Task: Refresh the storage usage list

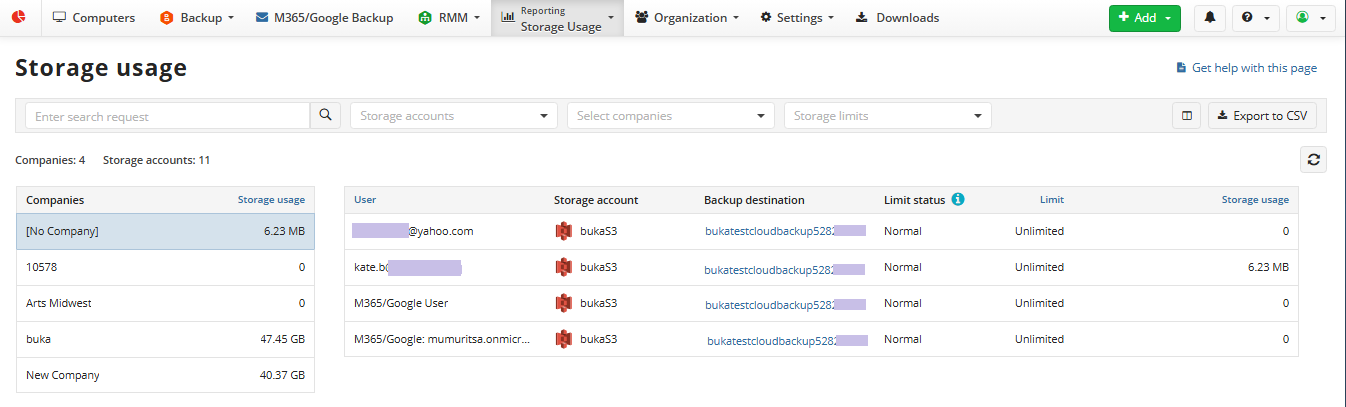Action: [x=1313, y=159]
